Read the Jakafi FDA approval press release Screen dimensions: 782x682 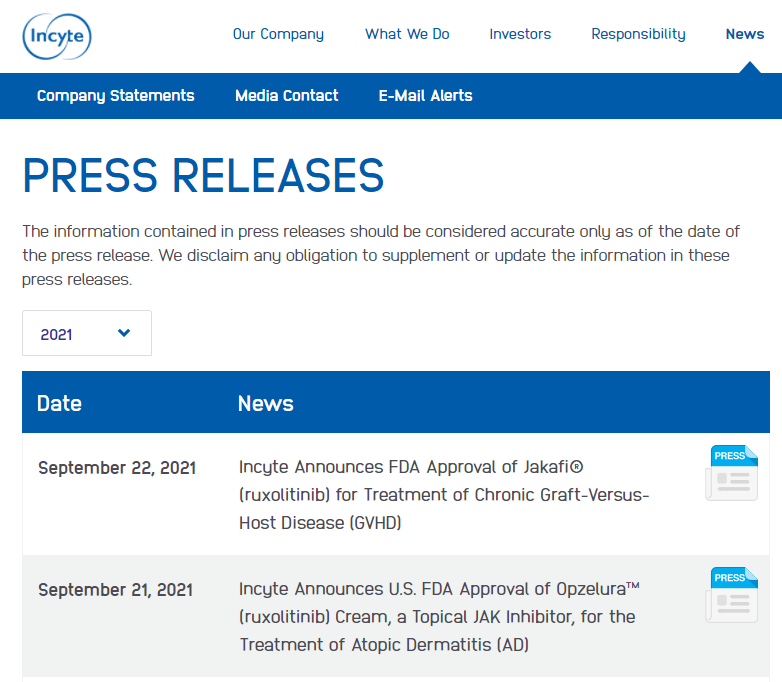coord(444,494)
